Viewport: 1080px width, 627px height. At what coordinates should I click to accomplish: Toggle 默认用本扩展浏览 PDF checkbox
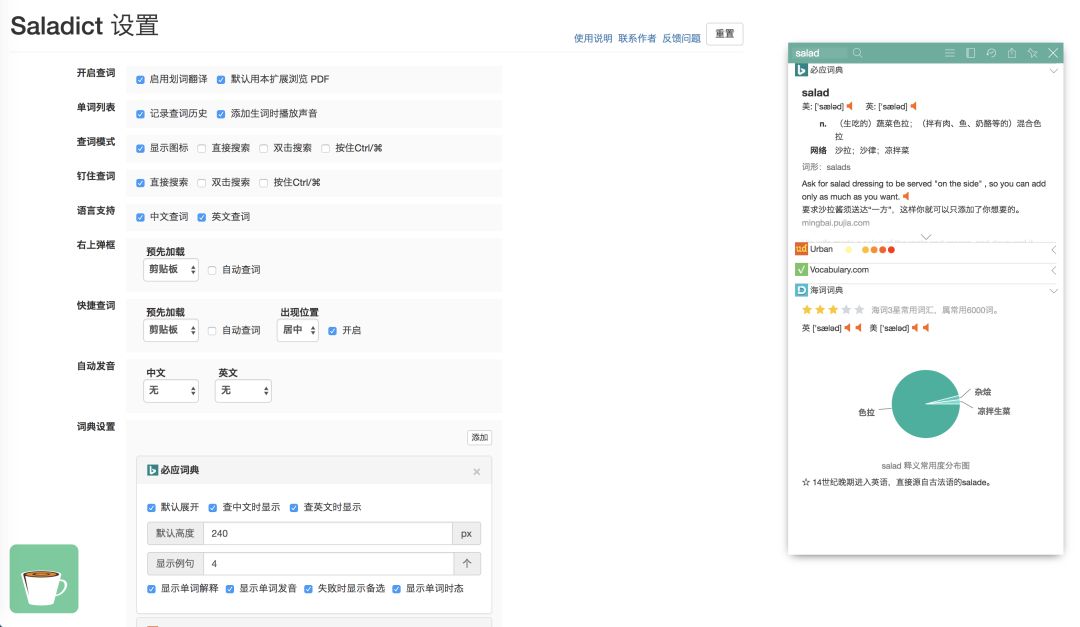pyautogui.click(x=221, y=80)
